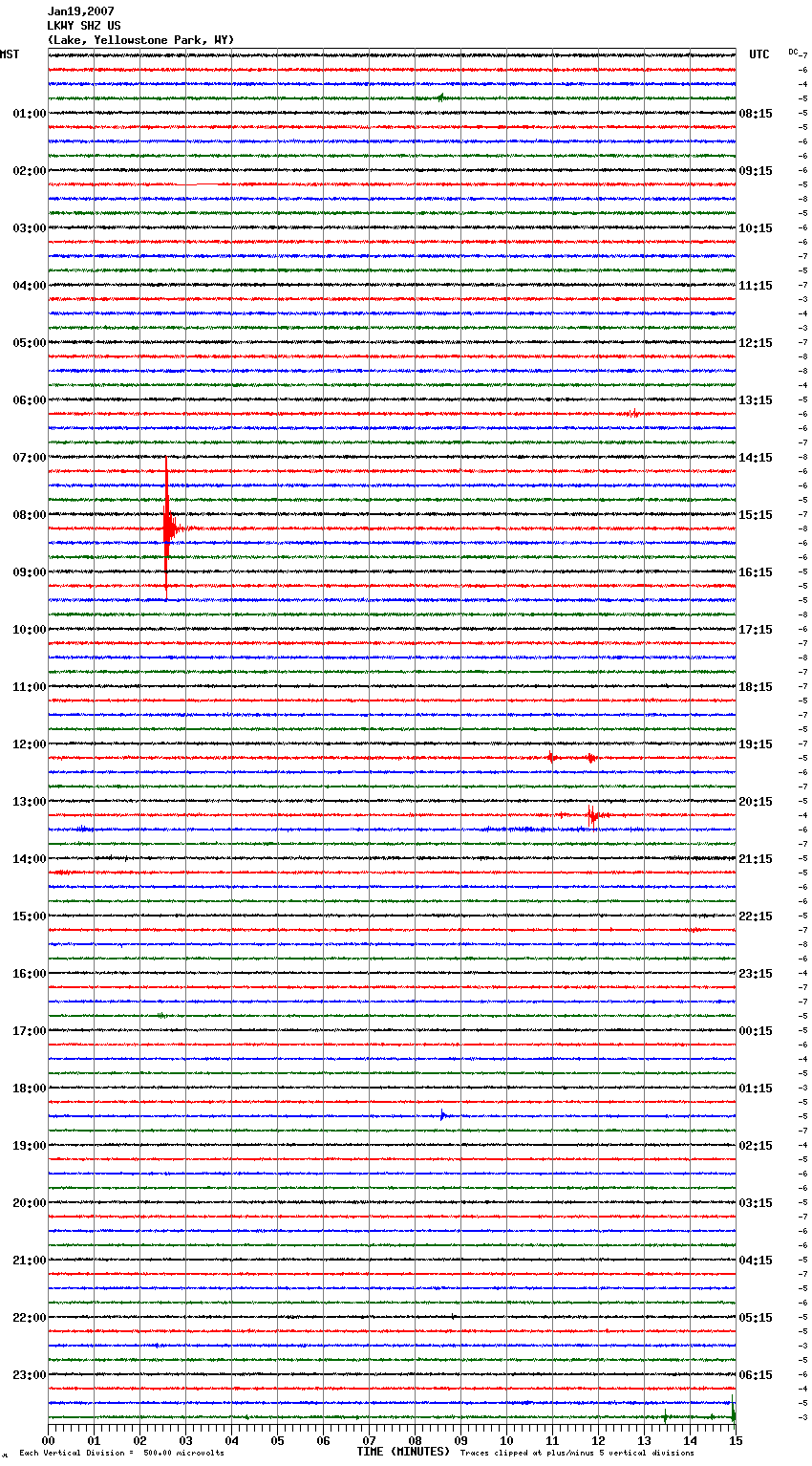Select the 23:00 MST hour label
Screen dimensions: 812x1466
tap(29, 1375)
